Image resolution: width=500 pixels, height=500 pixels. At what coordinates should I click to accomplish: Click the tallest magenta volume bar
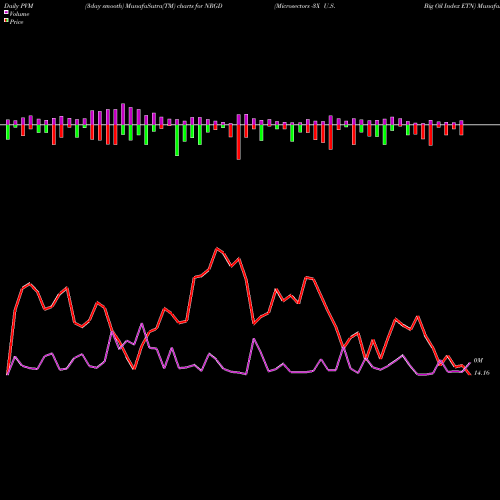[x=123, y=114]
